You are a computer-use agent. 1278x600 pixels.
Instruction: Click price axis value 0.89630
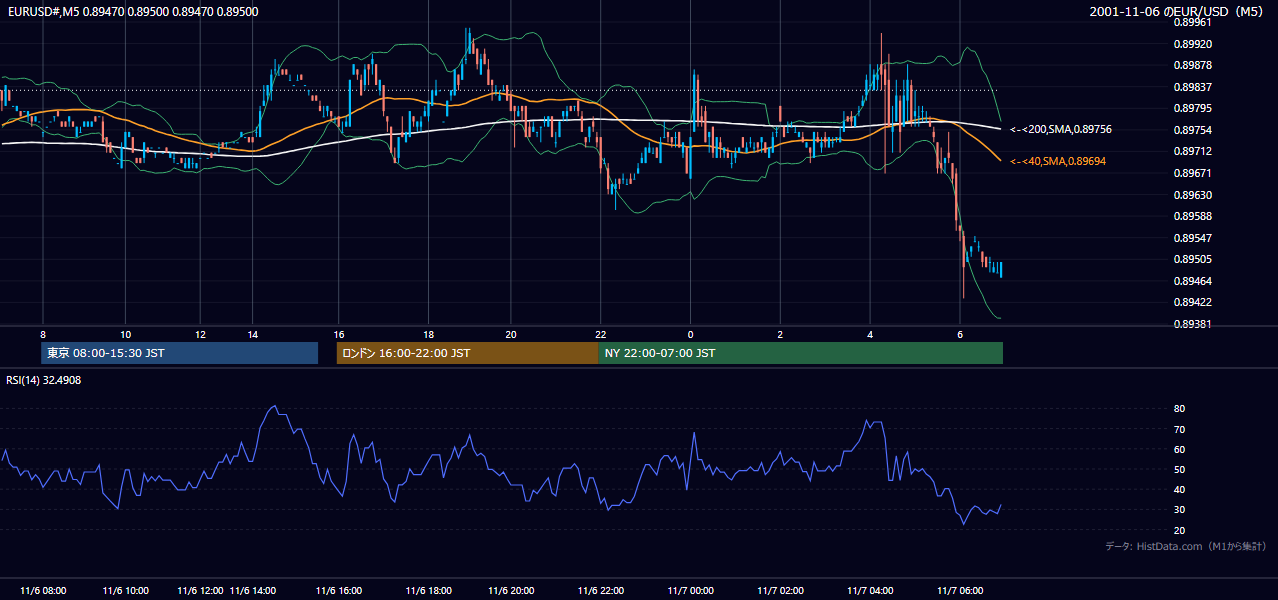[x=1192, y=195]
